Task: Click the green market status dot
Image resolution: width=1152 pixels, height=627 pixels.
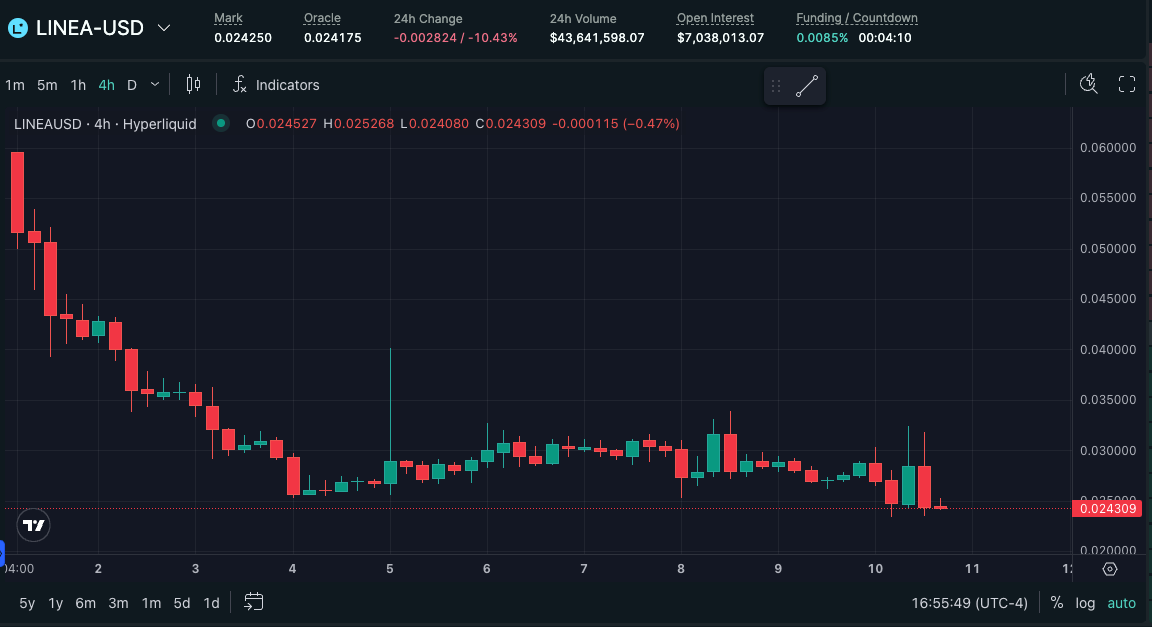Action: [x=220, y=123]
